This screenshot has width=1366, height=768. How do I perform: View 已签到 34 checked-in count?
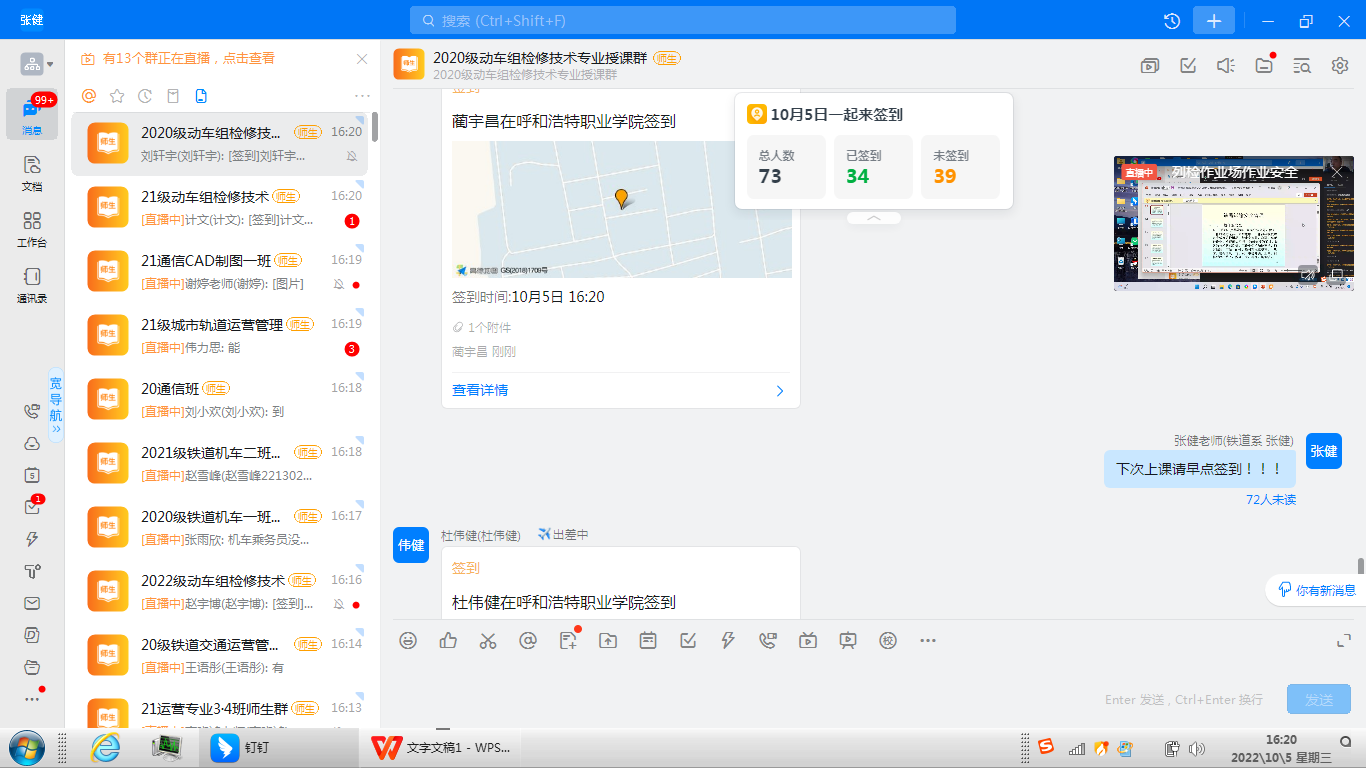click(873, 167)
